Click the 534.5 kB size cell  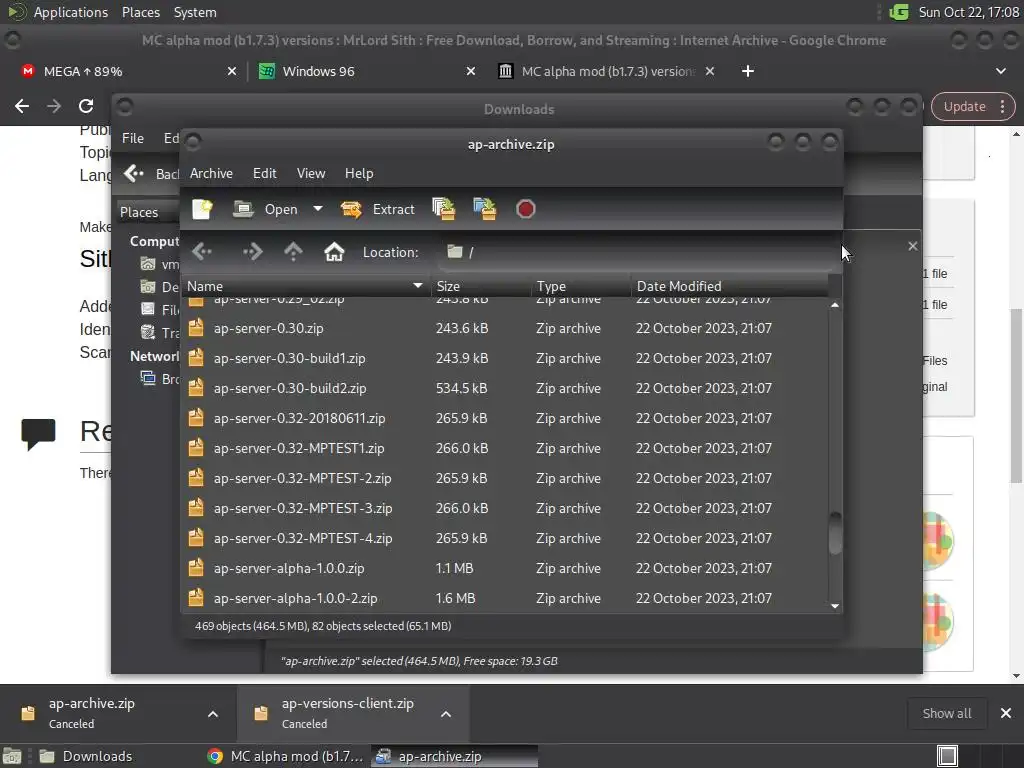[462, 388]
